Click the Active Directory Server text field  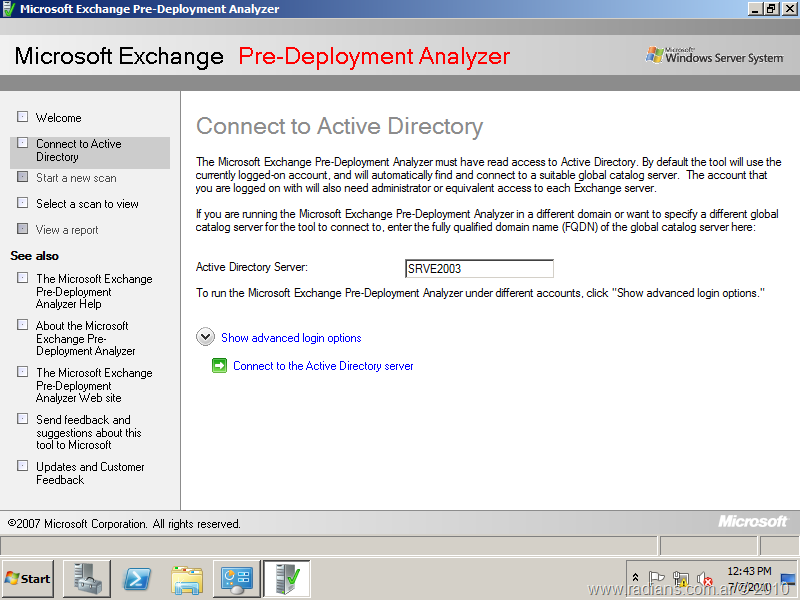478,268
